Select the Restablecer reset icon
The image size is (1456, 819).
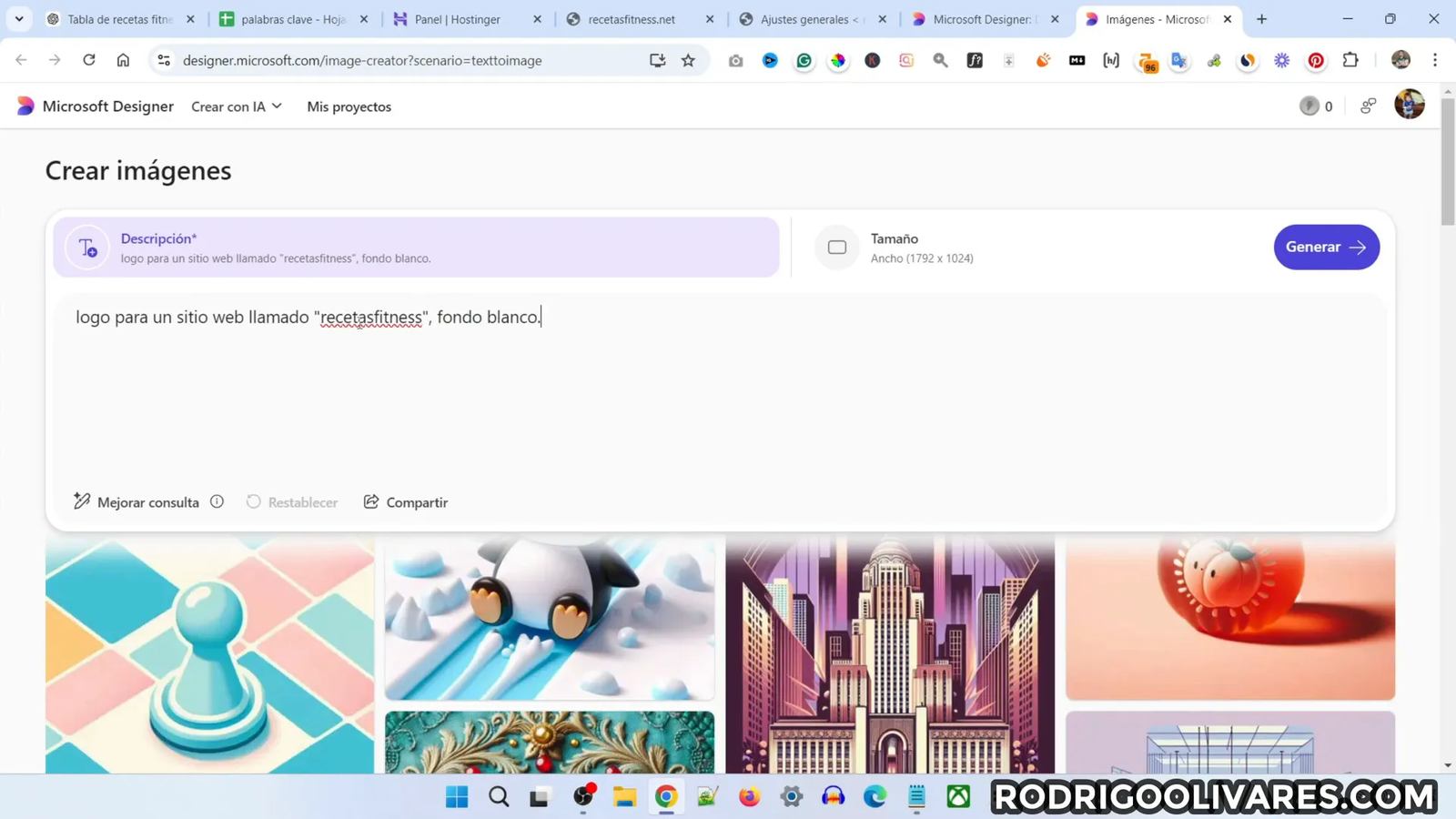tap(253, 501)
